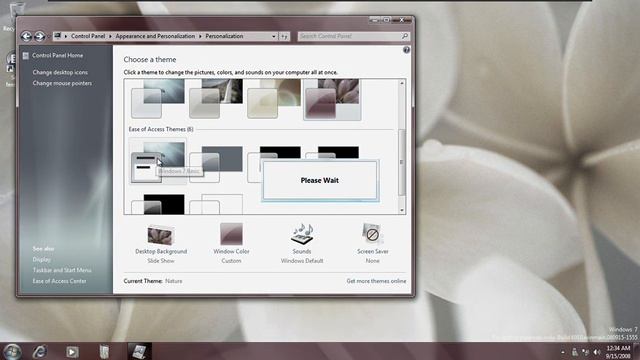Open Desktop Background slide show settings
This screenshot has width=640, height=360.
coord(161,243)
